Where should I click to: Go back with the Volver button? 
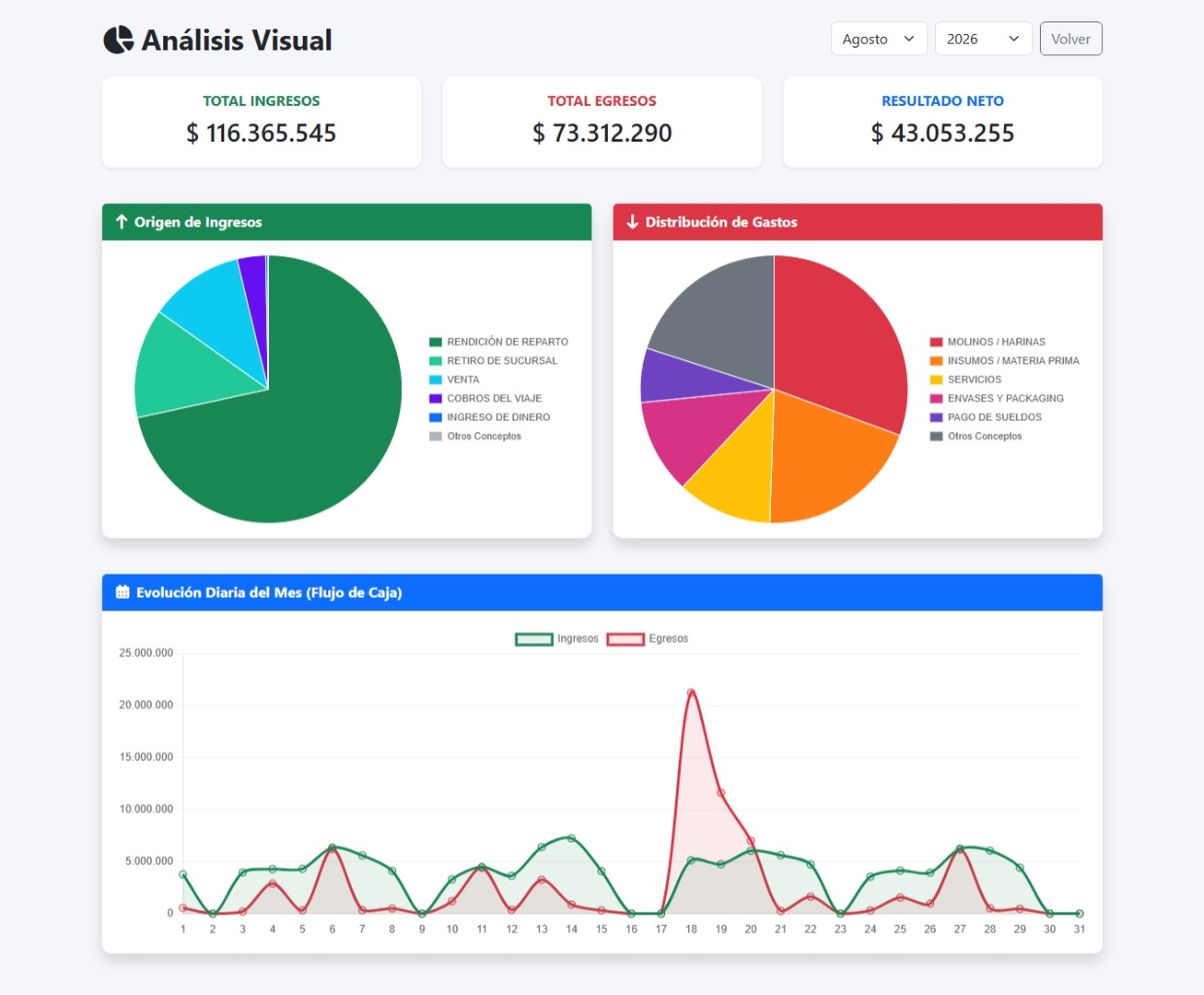[1071, 39]
